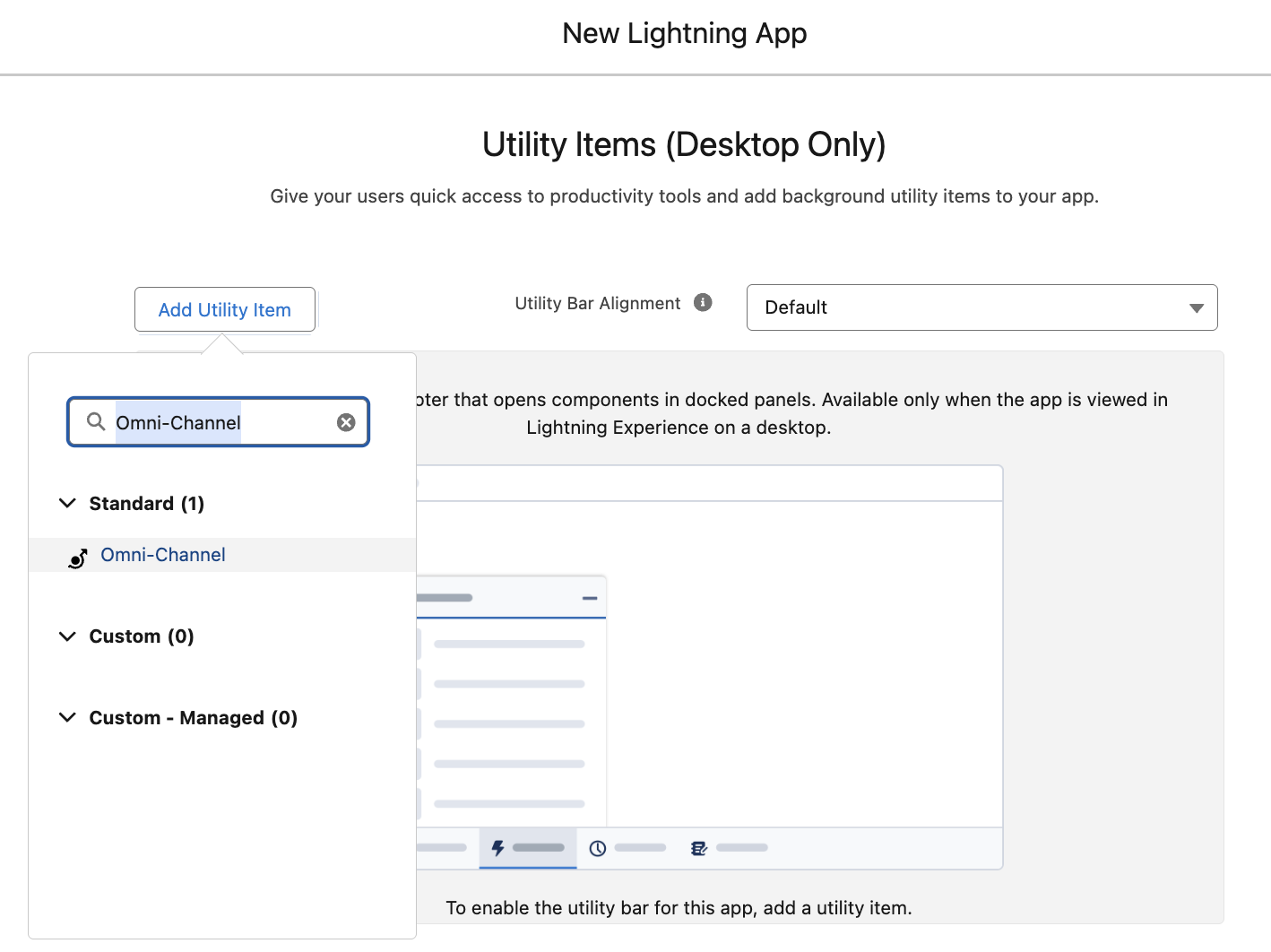Image resolution: width=1271 pixels, height=952 pixels.
Task: Click the notes icon in preview
Action: pos(699,848)
